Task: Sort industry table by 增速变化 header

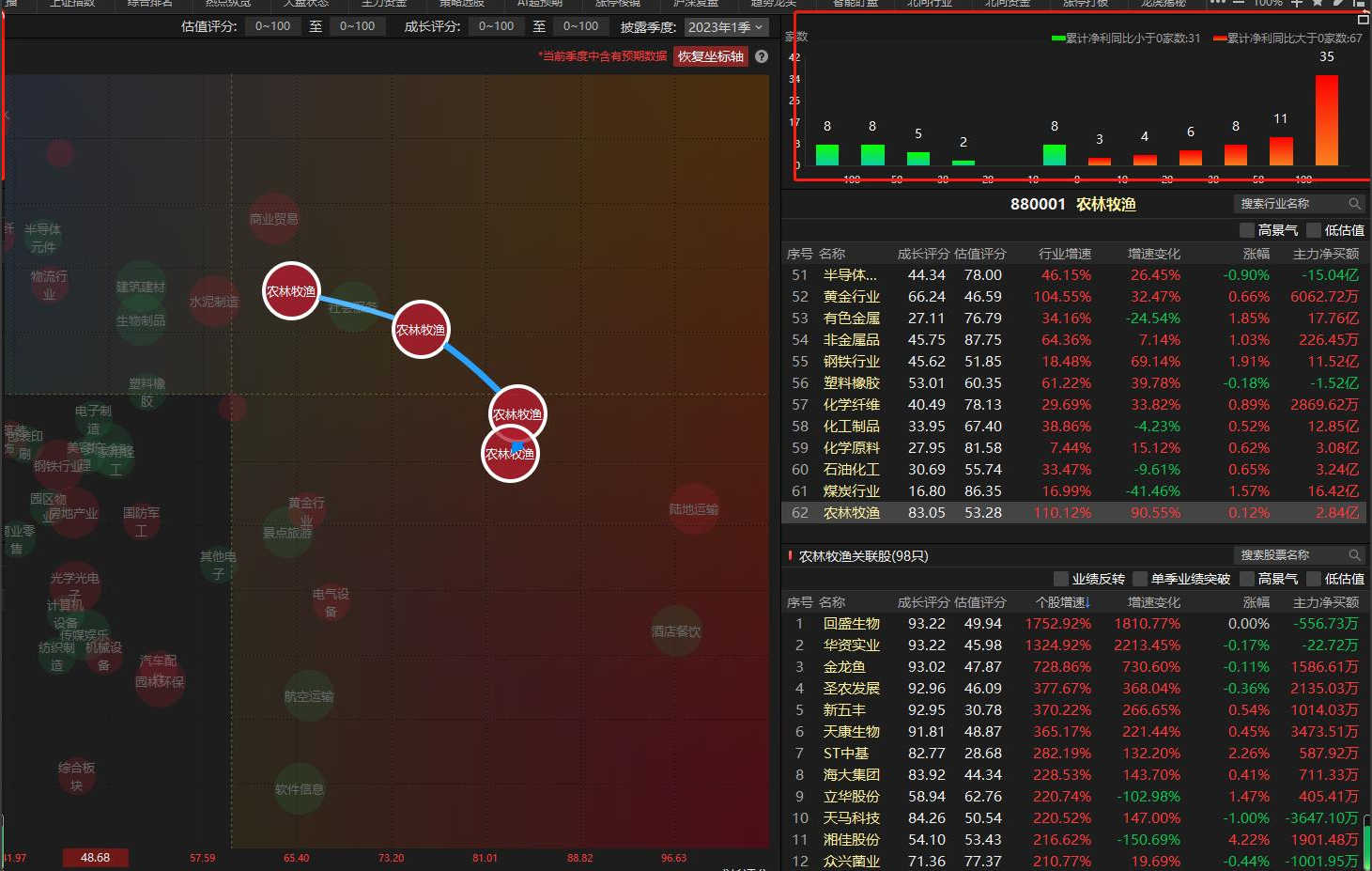Action: [x=1154, y=254]
